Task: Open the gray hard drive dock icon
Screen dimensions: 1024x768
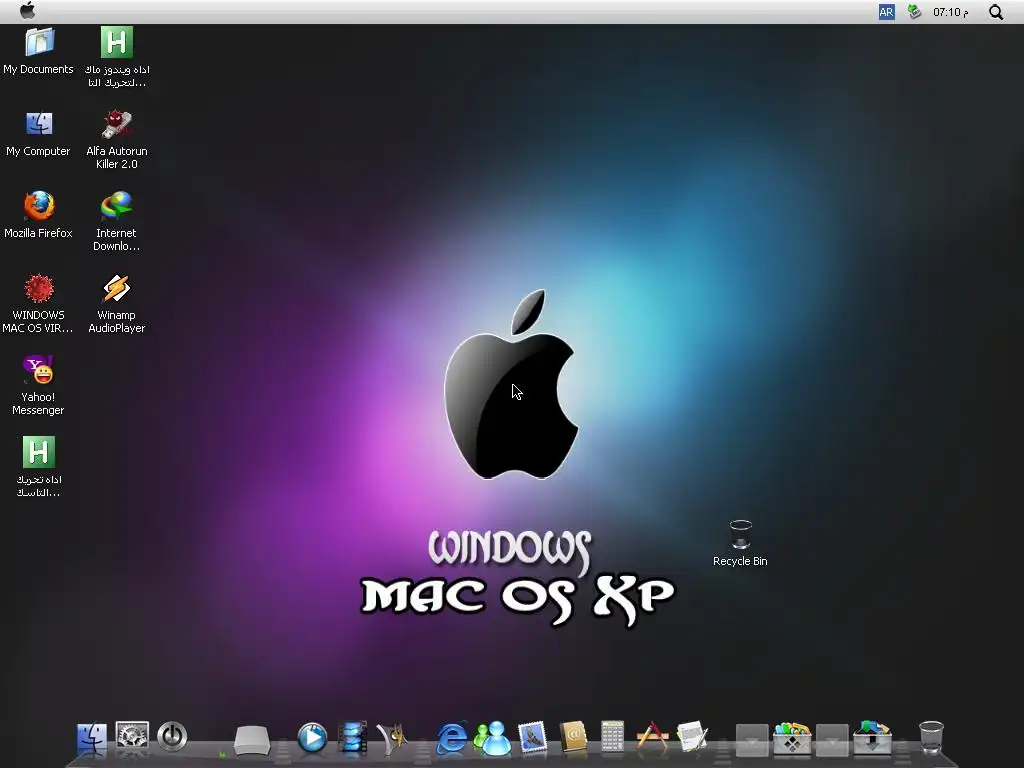Action: point(252,740)
